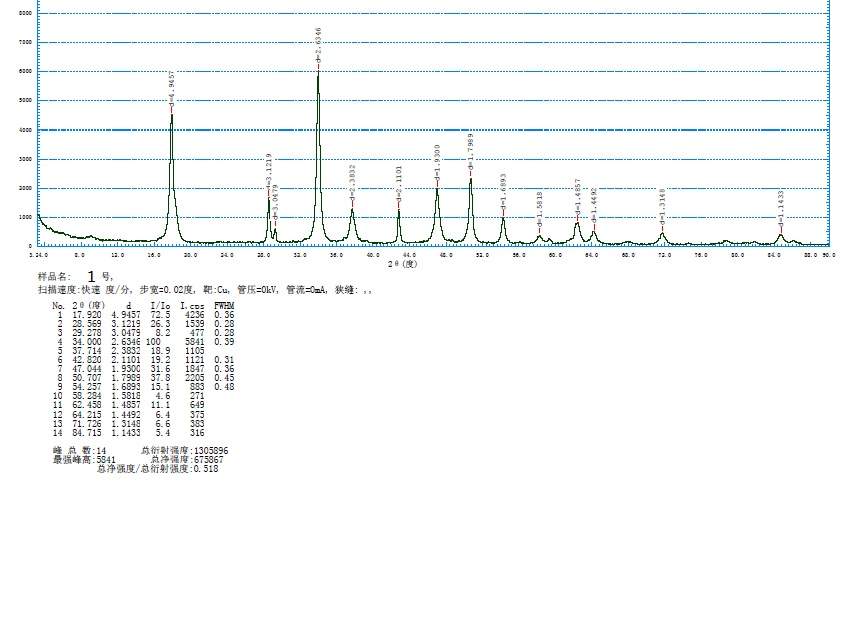Click the 4236 I.cps cell

click(194, 315)
